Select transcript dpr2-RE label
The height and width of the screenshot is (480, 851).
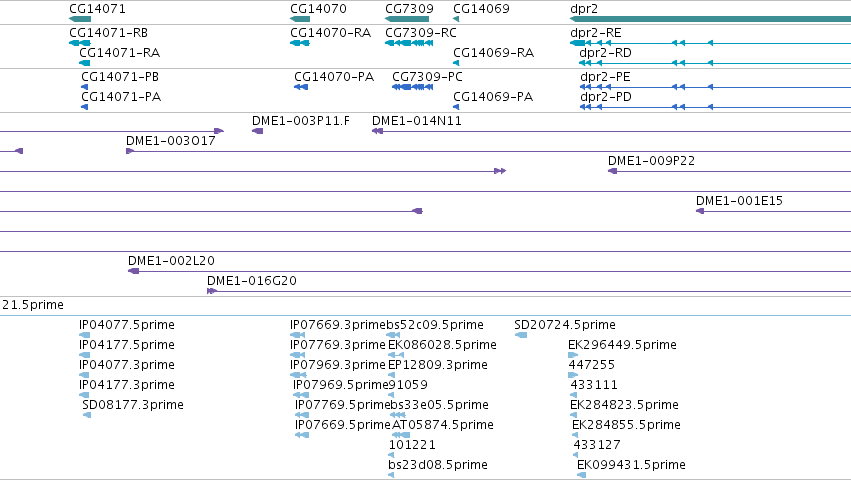point(596,33)
